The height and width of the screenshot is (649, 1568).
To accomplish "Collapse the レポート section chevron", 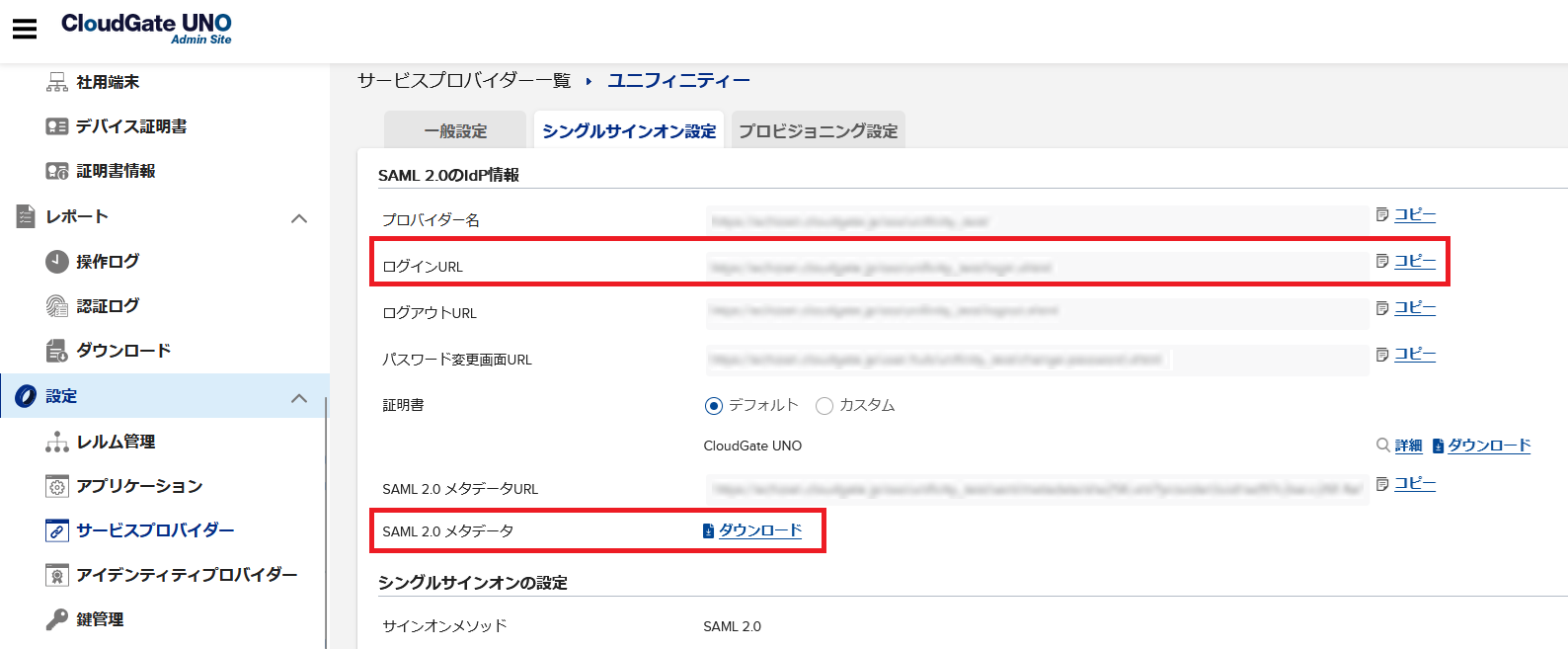I will [299, 218].
